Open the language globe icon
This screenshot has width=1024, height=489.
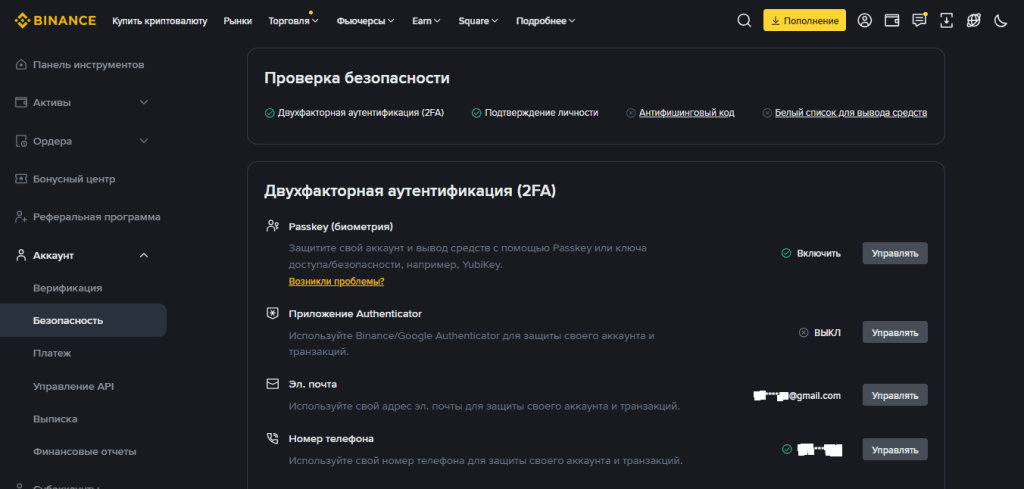coord(974,20)
